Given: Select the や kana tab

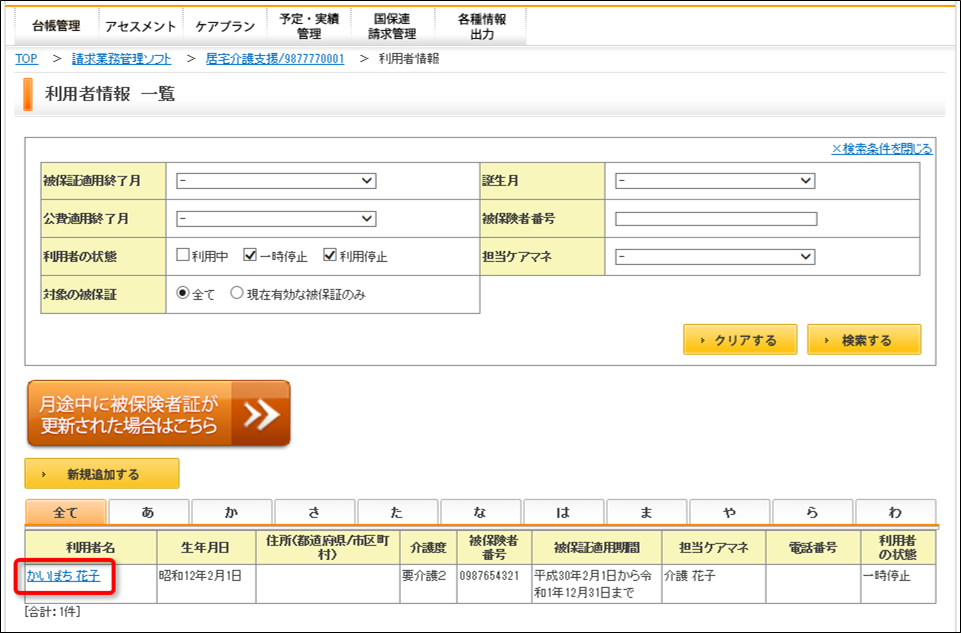Looking at the screenshot, I should click(730, 512).
